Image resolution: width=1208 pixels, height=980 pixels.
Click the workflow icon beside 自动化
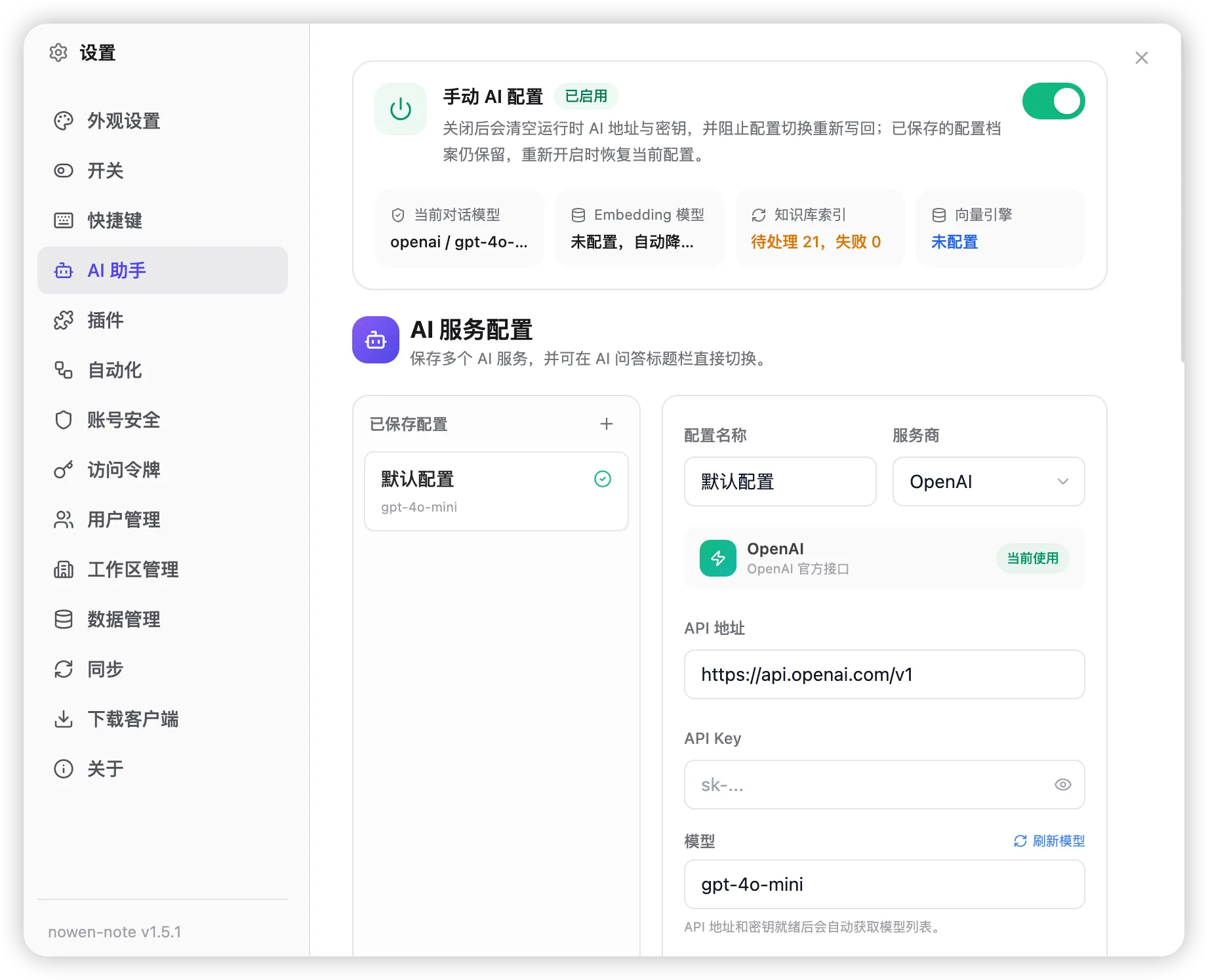(64, 370)
